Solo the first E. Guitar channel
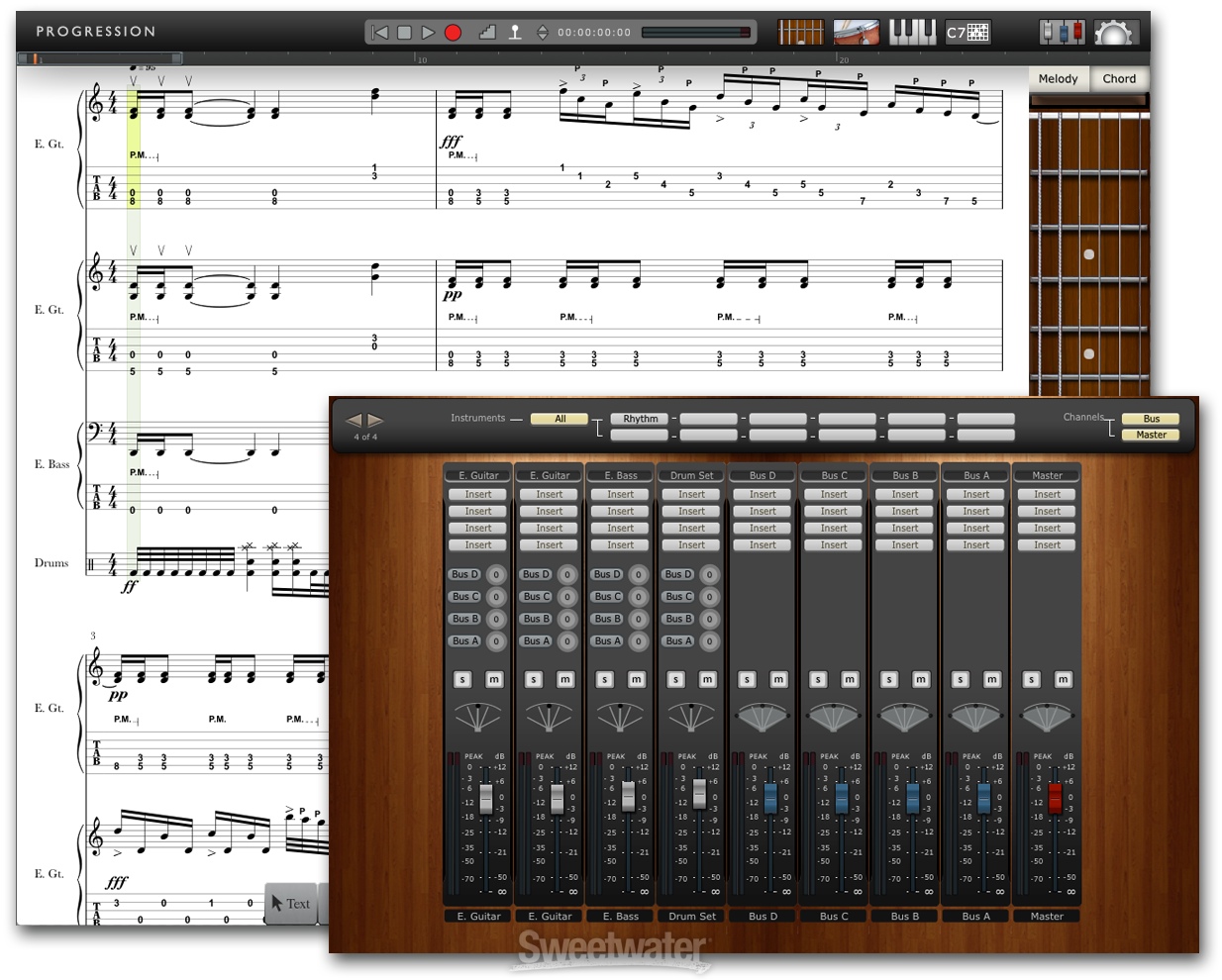1222x980 pixels. [462, 679]
